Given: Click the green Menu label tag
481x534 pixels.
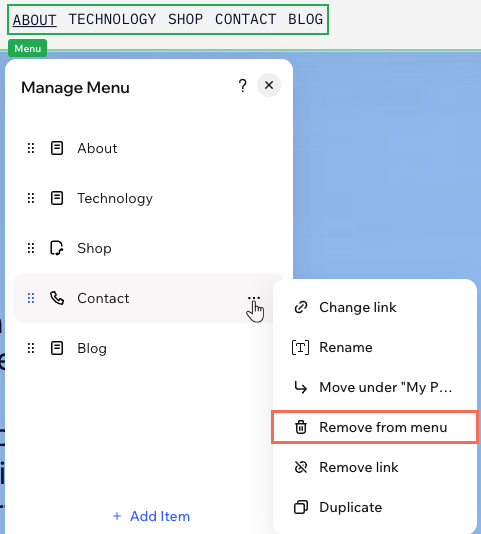Looking at the screenshot, I should point(28,48).
